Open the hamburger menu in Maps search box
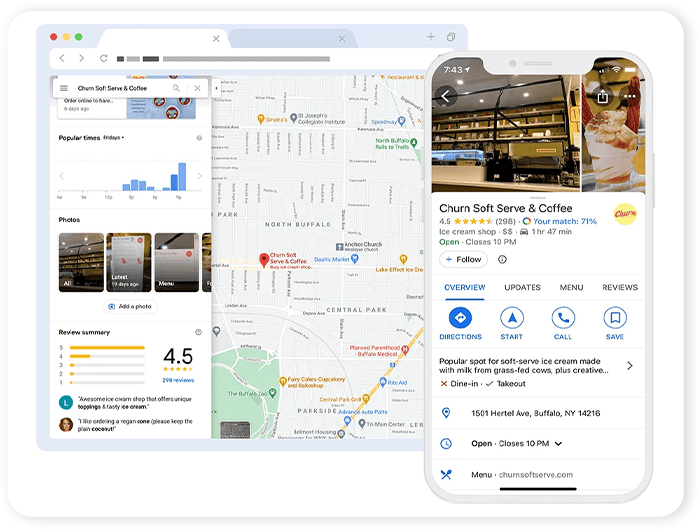700x530 pixels. [x=64, y=88]
